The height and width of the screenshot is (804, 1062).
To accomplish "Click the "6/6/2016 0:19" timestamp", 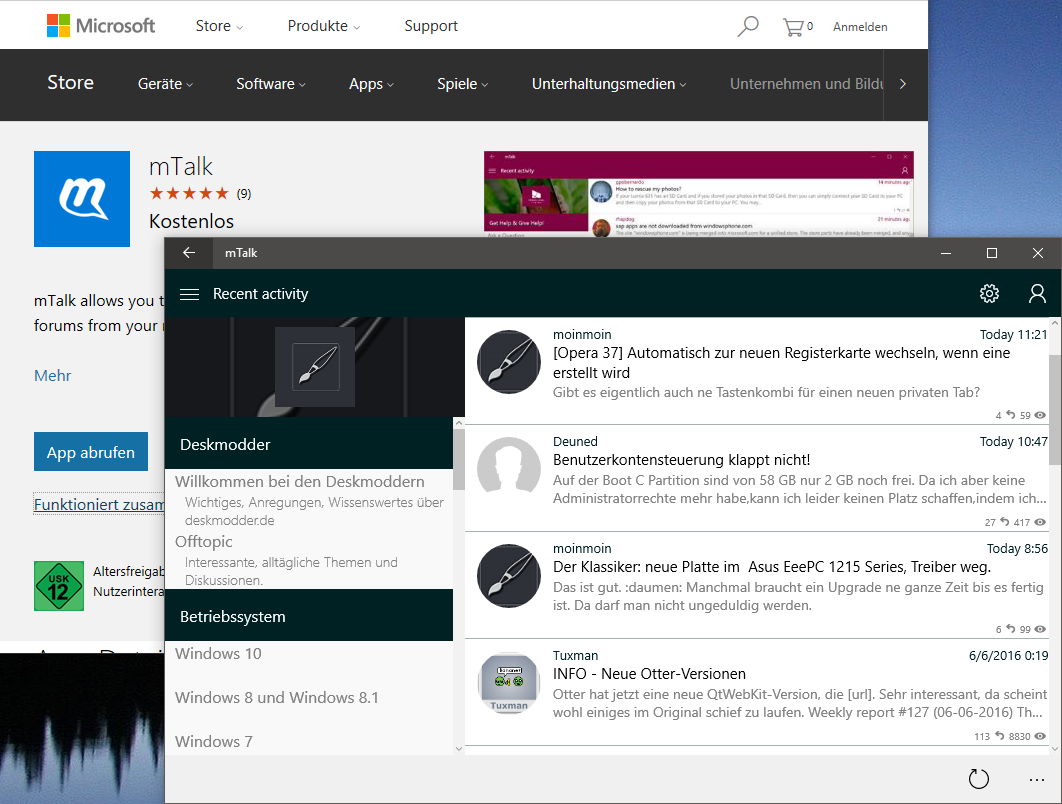I will 1008,656.
